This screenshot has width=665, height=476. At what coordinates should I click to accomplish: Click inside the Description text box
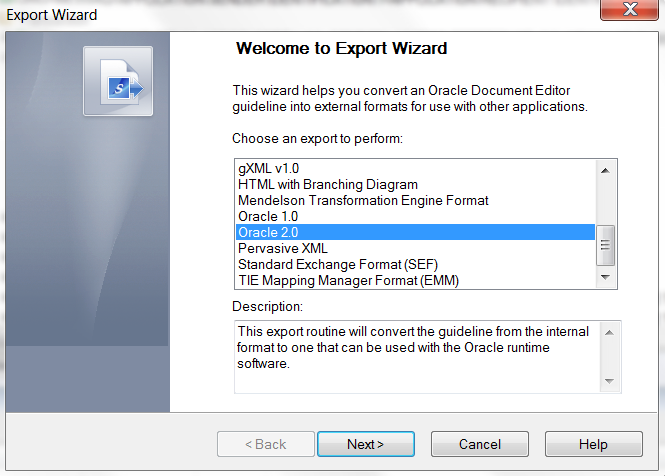[x=418, y=357]
